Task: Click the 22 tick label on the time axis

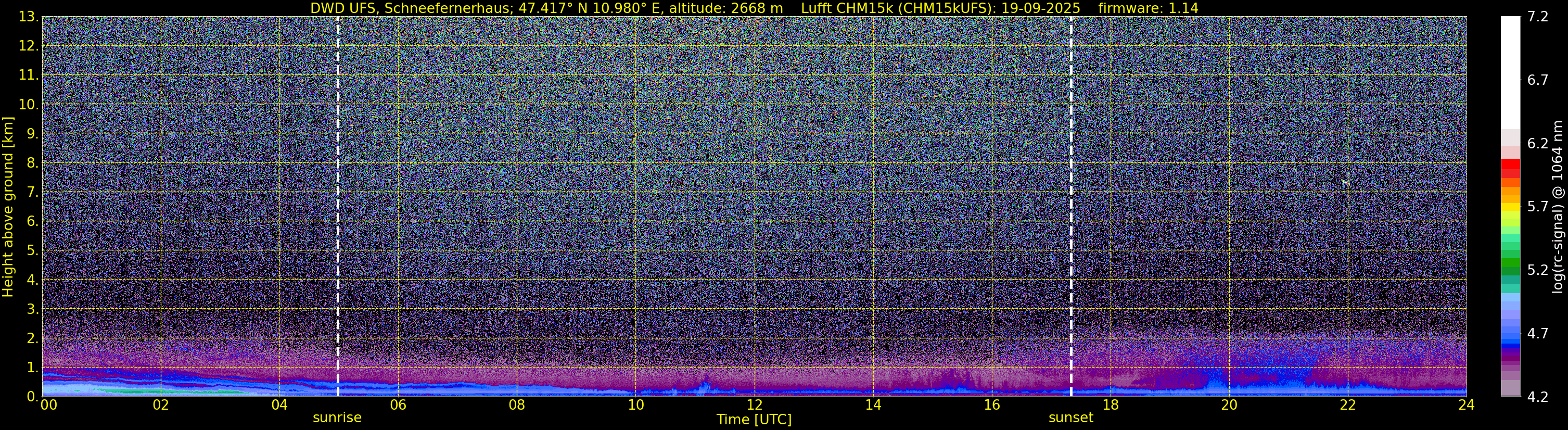Action: [1348, 406]
